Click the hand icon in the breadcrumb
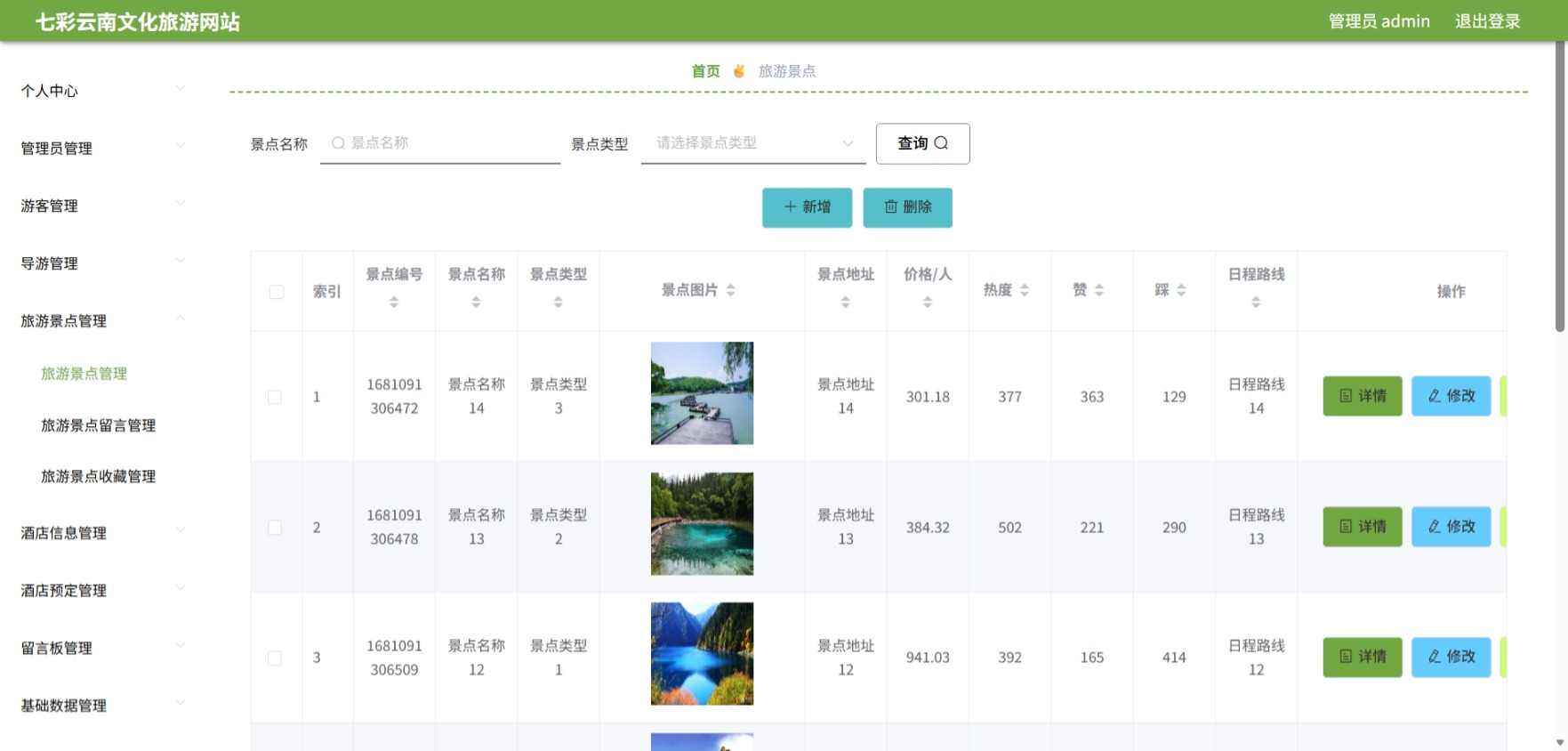This screenshot has width=1568, height=751. (x=739, y=71)
